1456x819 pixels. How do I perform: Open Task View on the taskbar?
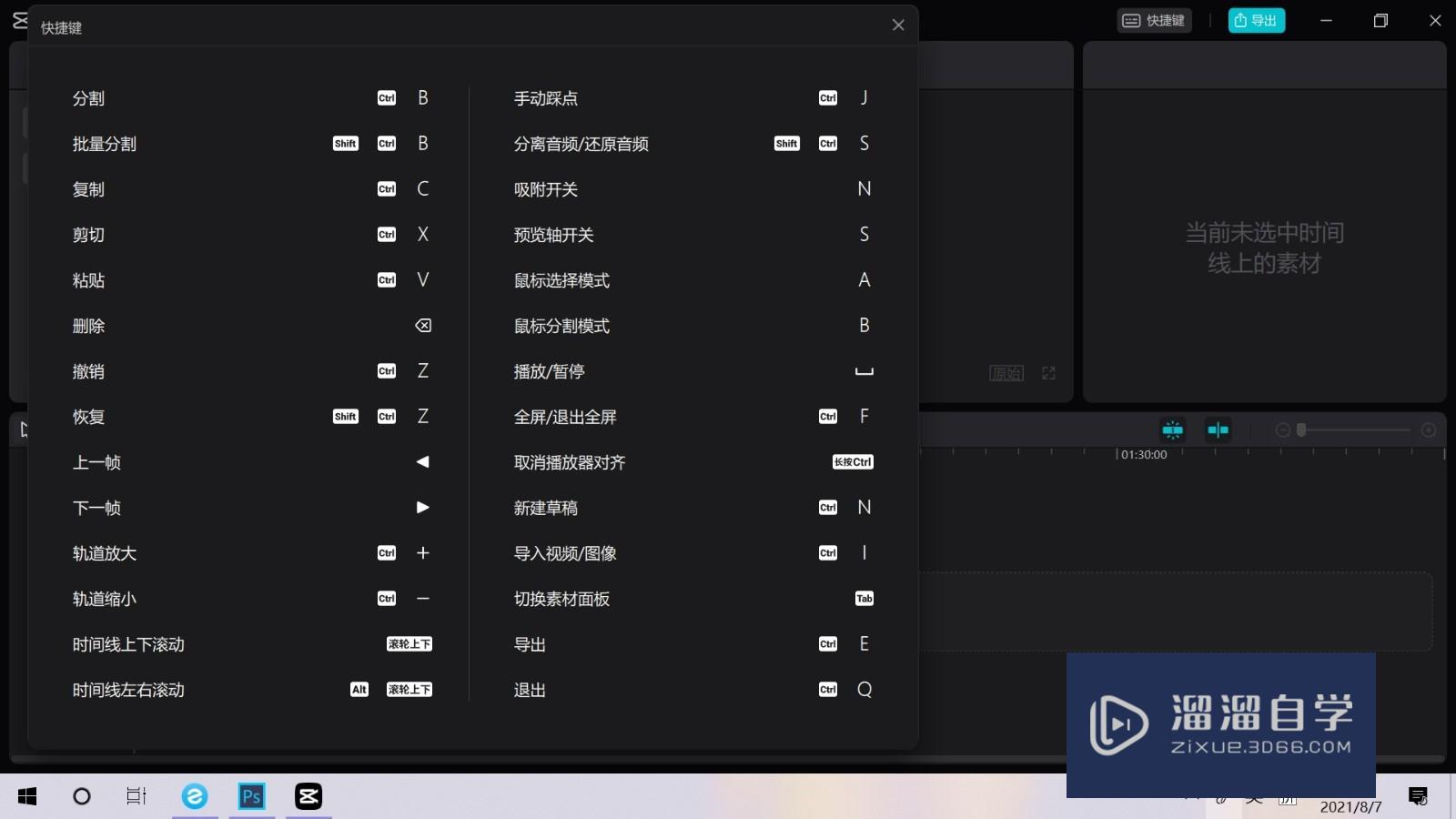pyautogui.click(x=136, y=796)
